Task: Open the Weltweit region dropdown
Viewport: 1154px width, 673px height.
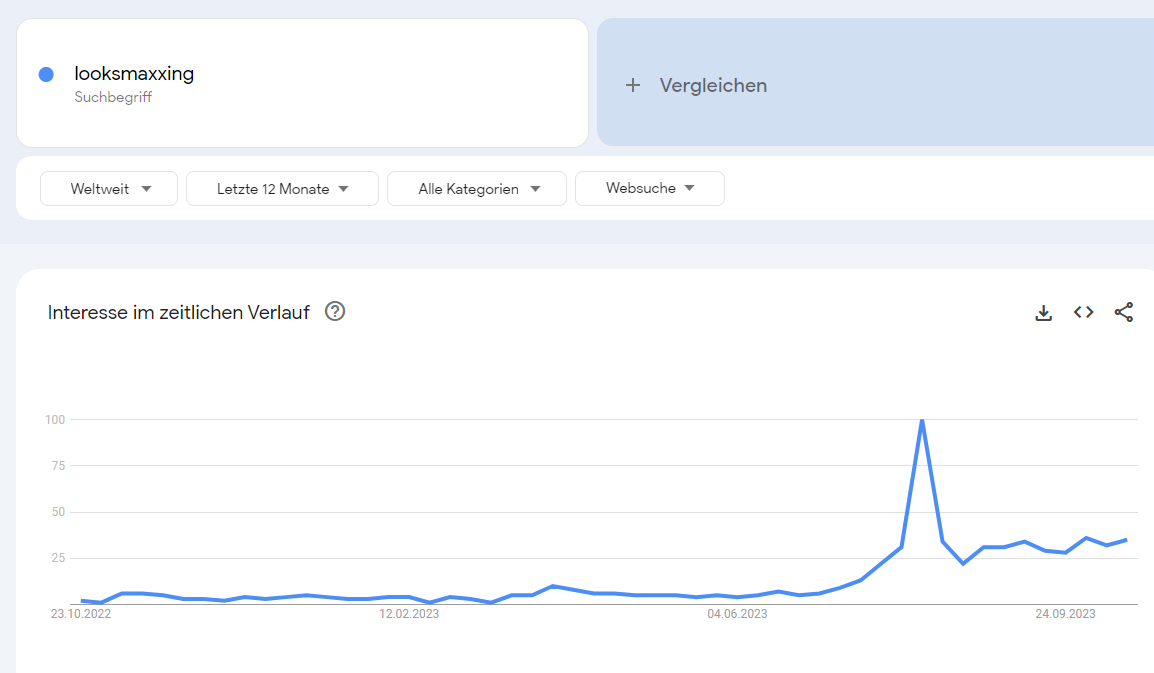Action: click(x=109, y=188)
